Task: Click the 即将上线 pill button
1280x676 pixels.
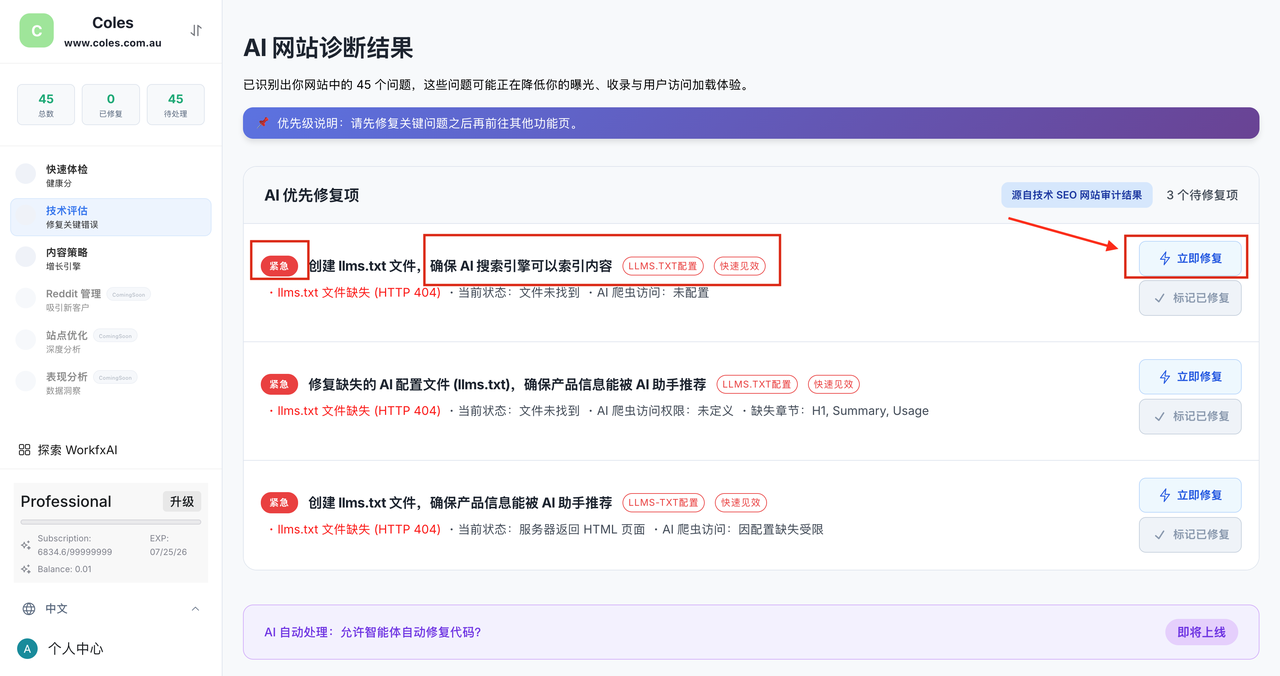Action: [1201, 632]
